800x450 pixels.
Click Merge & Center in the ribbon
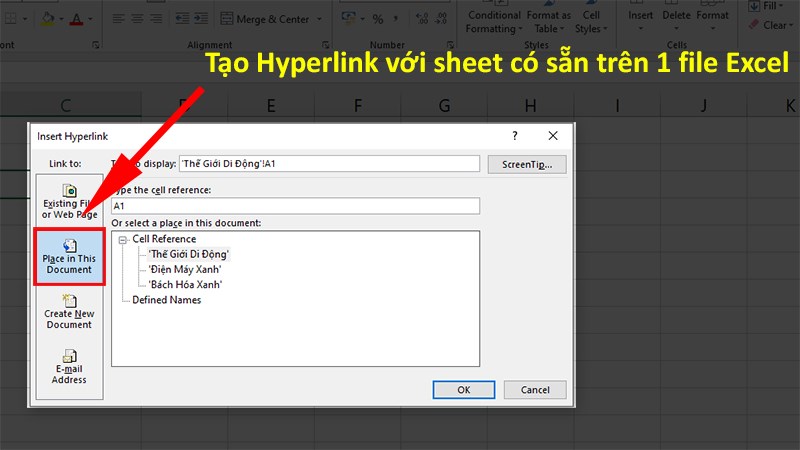tap(265, 19)
